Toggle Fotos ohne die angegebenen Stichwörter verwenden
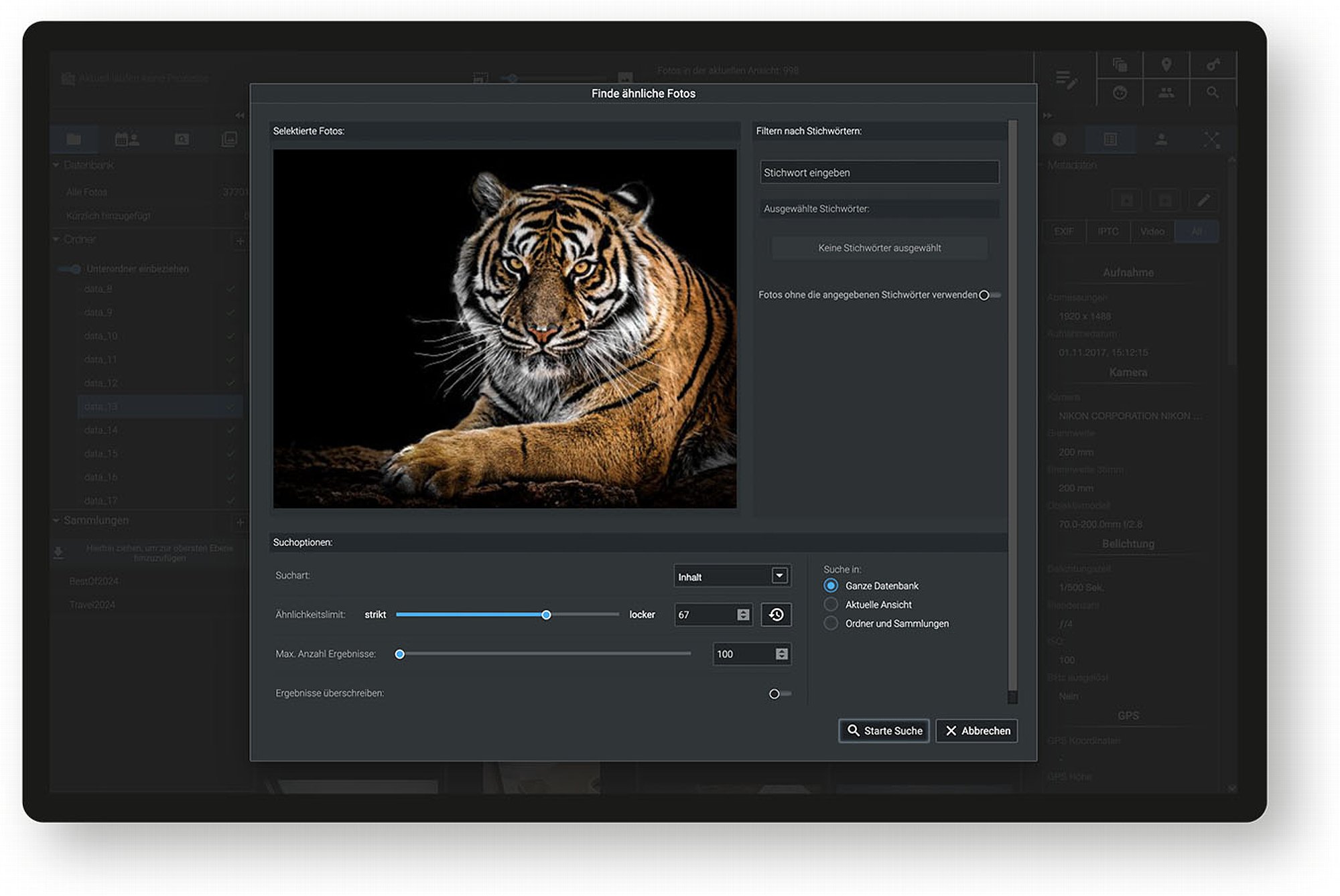 tap(989, 295)
